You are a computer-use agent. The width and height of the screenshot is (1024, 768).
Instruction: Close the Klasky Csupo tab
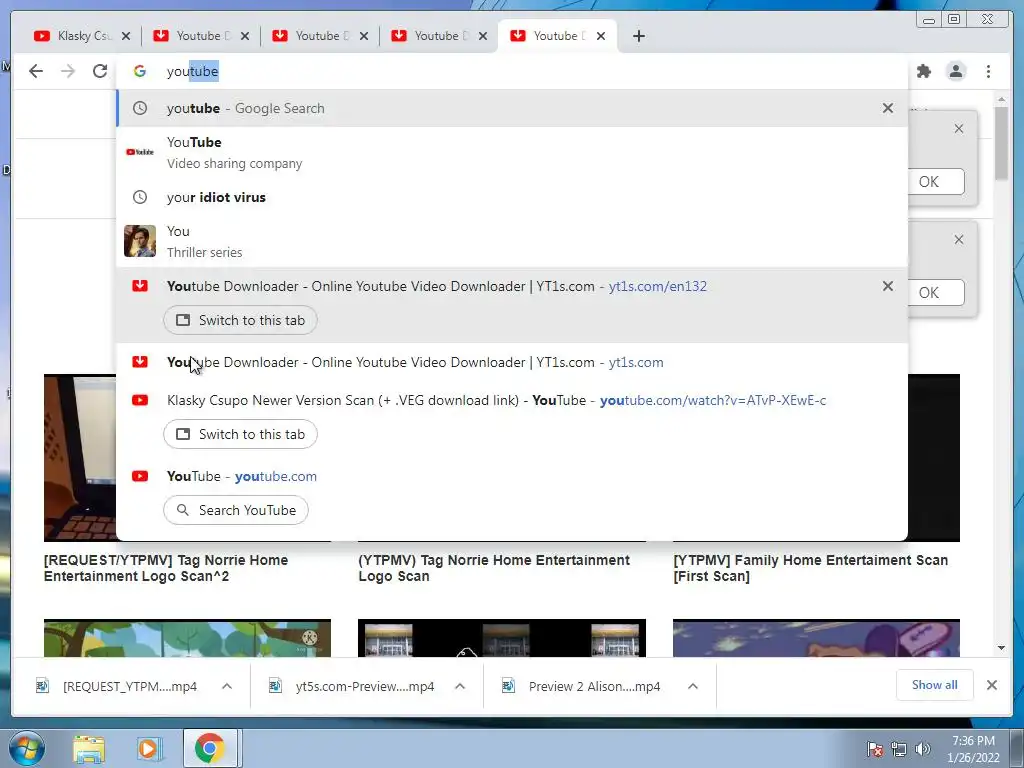tap(126, 36)
